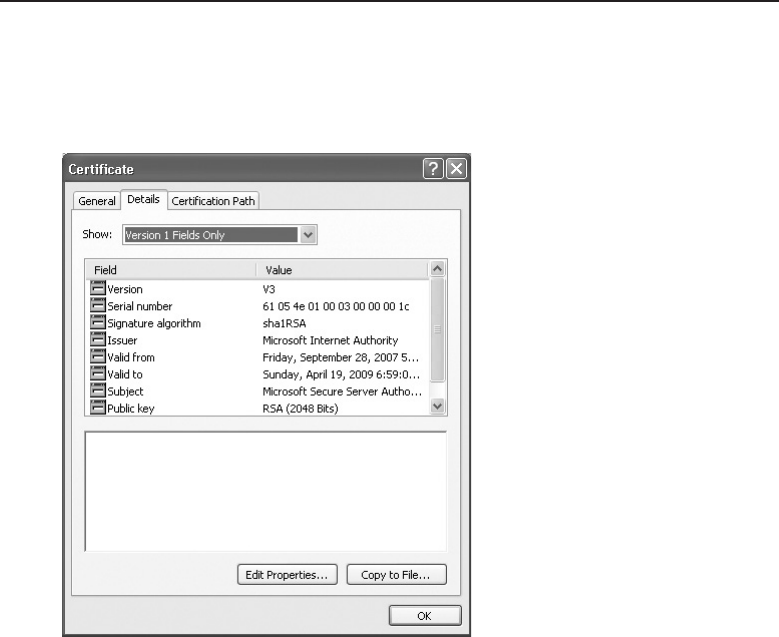Click the field list scroll down arrow
This screenshot has height=637, width=779.
[437, 406]
